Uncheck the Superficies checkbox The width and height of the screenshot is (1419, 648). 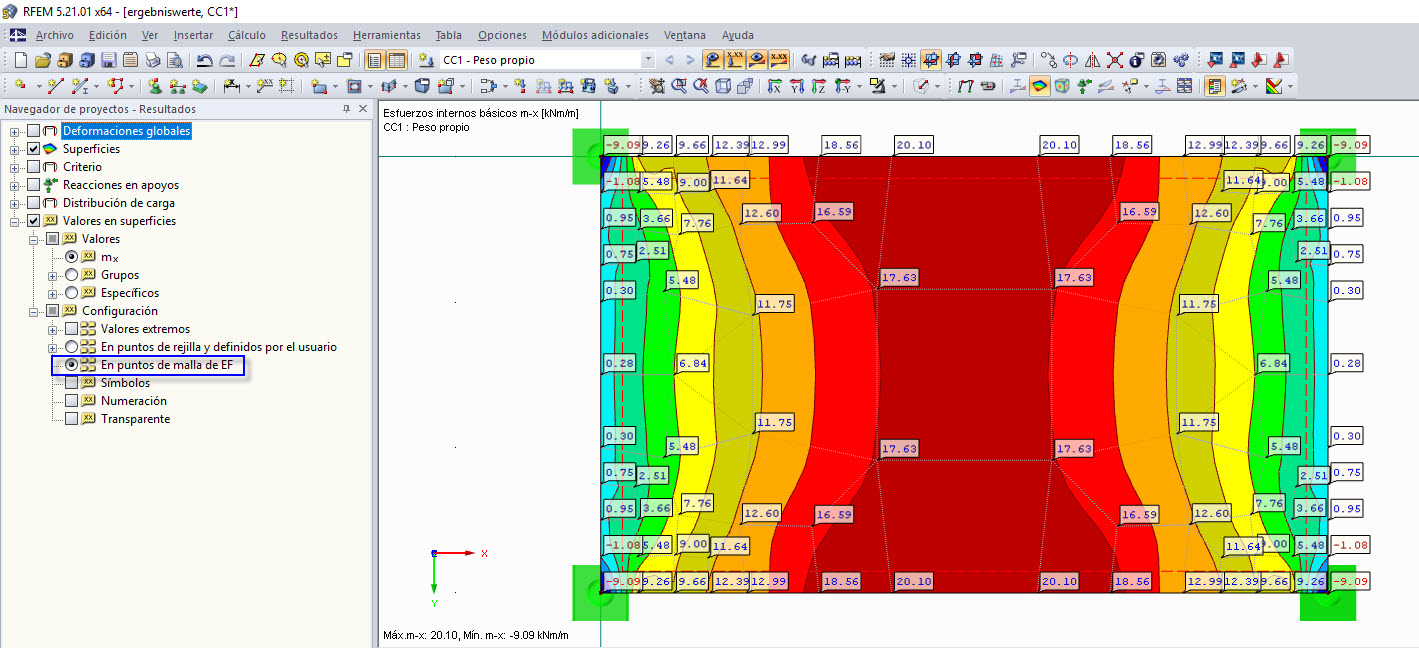34,149
